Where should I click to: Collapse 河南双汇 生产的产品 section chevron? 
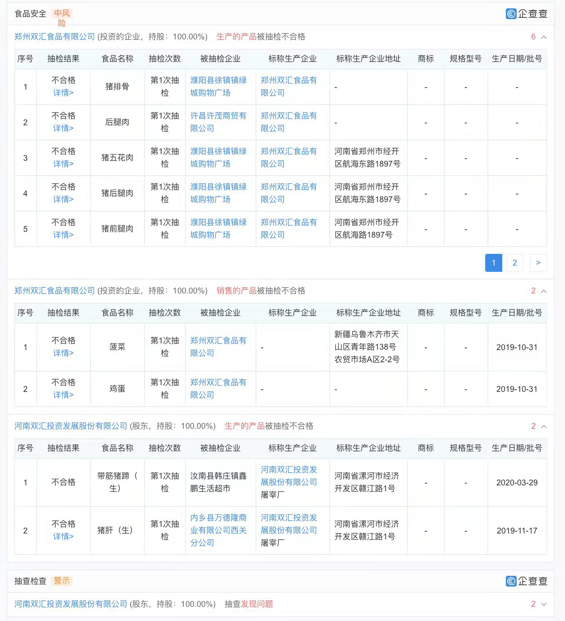tap(544, 427)
